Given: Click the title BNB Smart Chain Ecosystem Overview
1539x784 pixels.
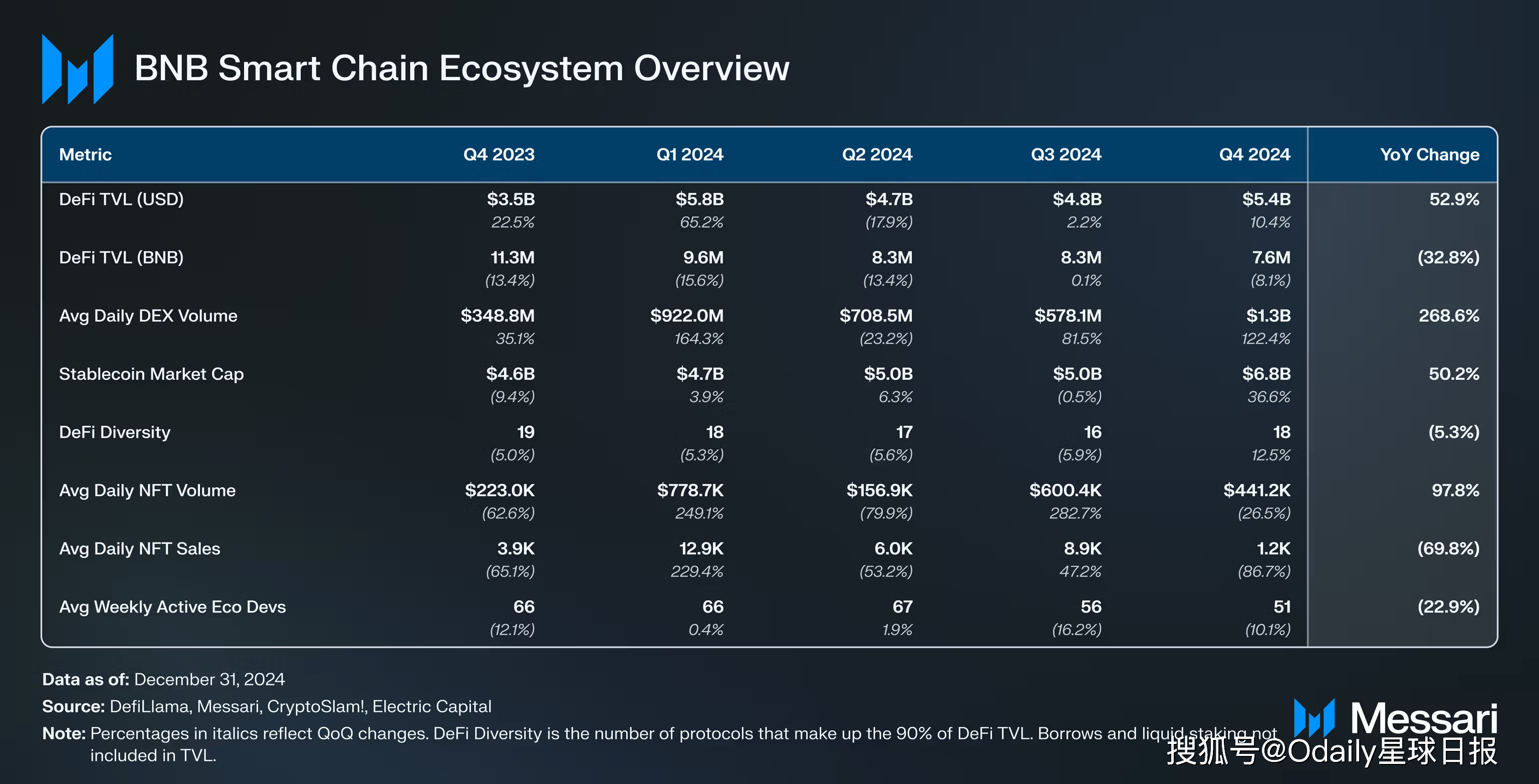Looking at the screenshot, I should point(462,68).
